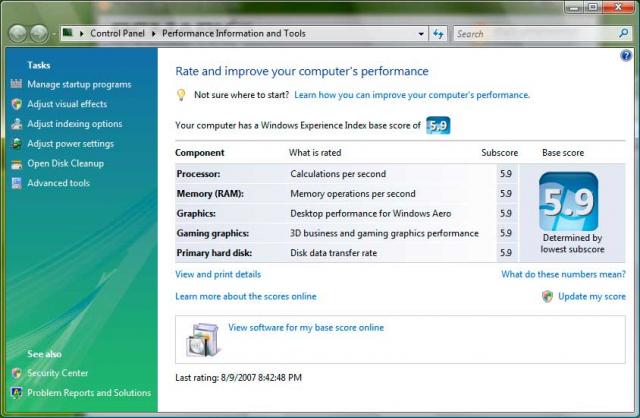Click What do these numbers mean?

[x=563, y=274]
